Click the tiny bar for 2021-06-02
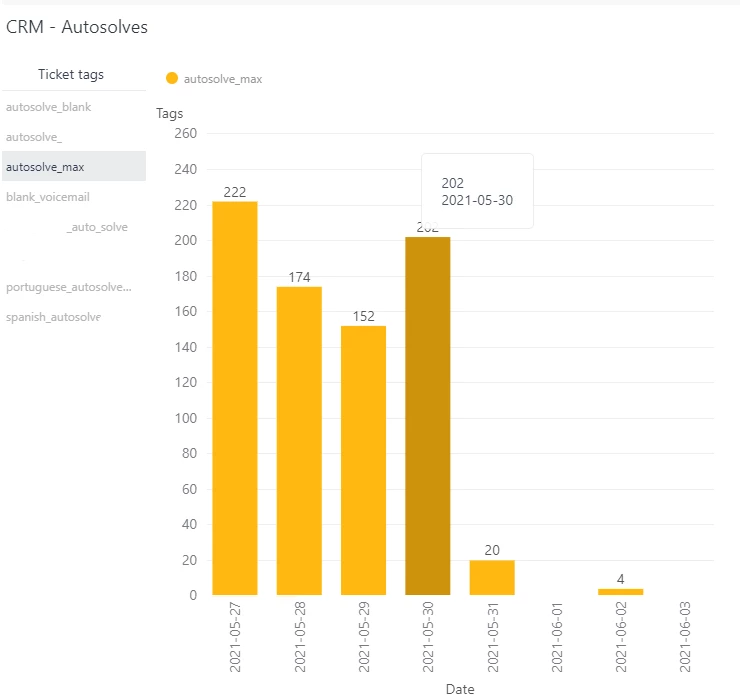Screen dimensions: 740x695 621,592
